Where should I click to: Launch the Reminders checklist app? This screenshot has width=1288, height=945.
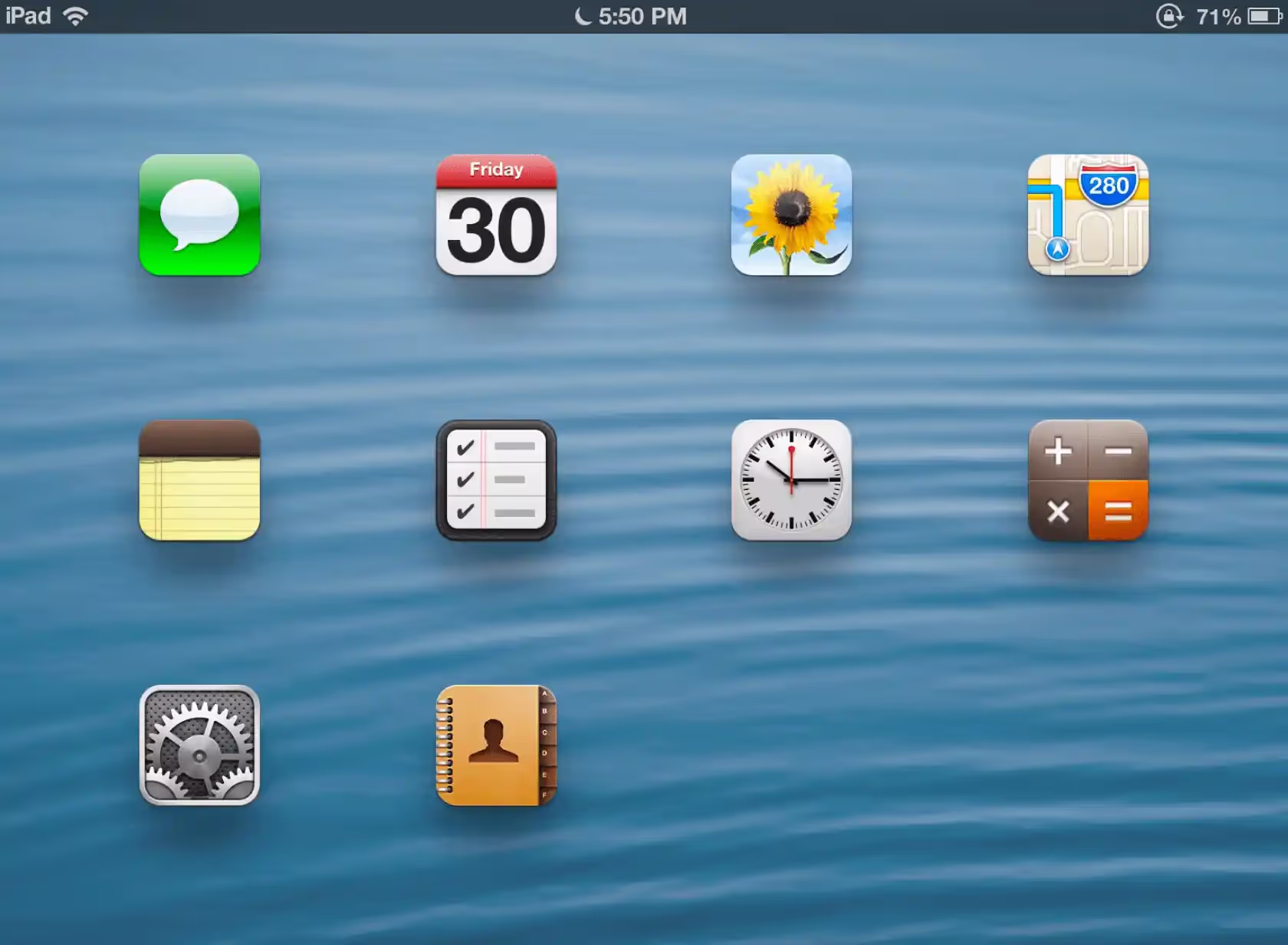(x=495, y=482)
